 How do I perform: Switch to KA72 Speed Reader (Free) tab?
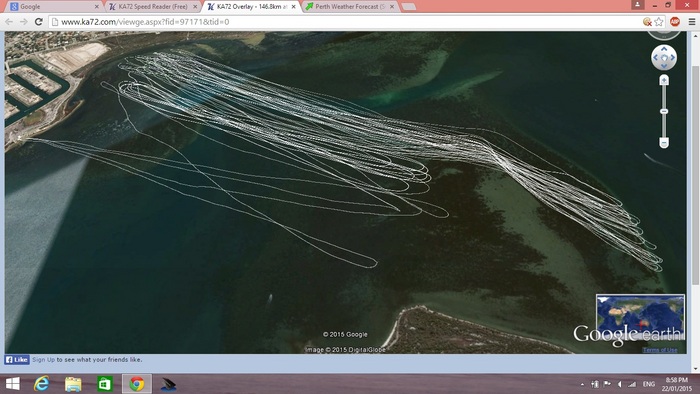point(153,7)
